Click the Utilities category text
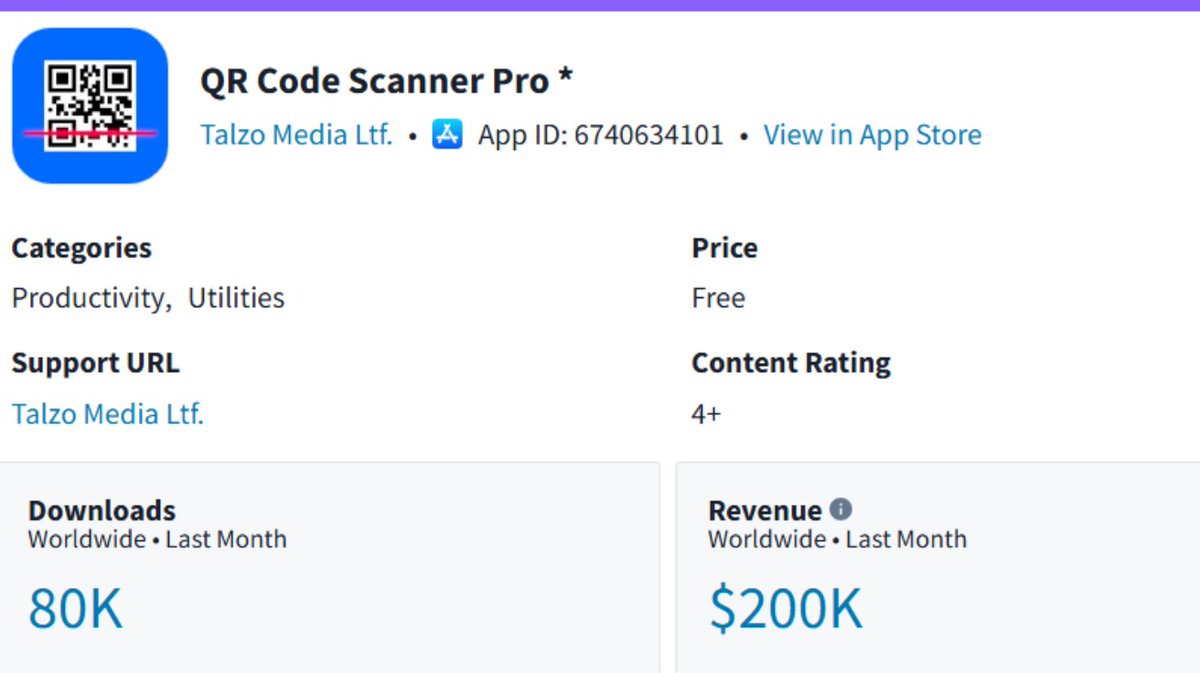 (x=236, y=298)
